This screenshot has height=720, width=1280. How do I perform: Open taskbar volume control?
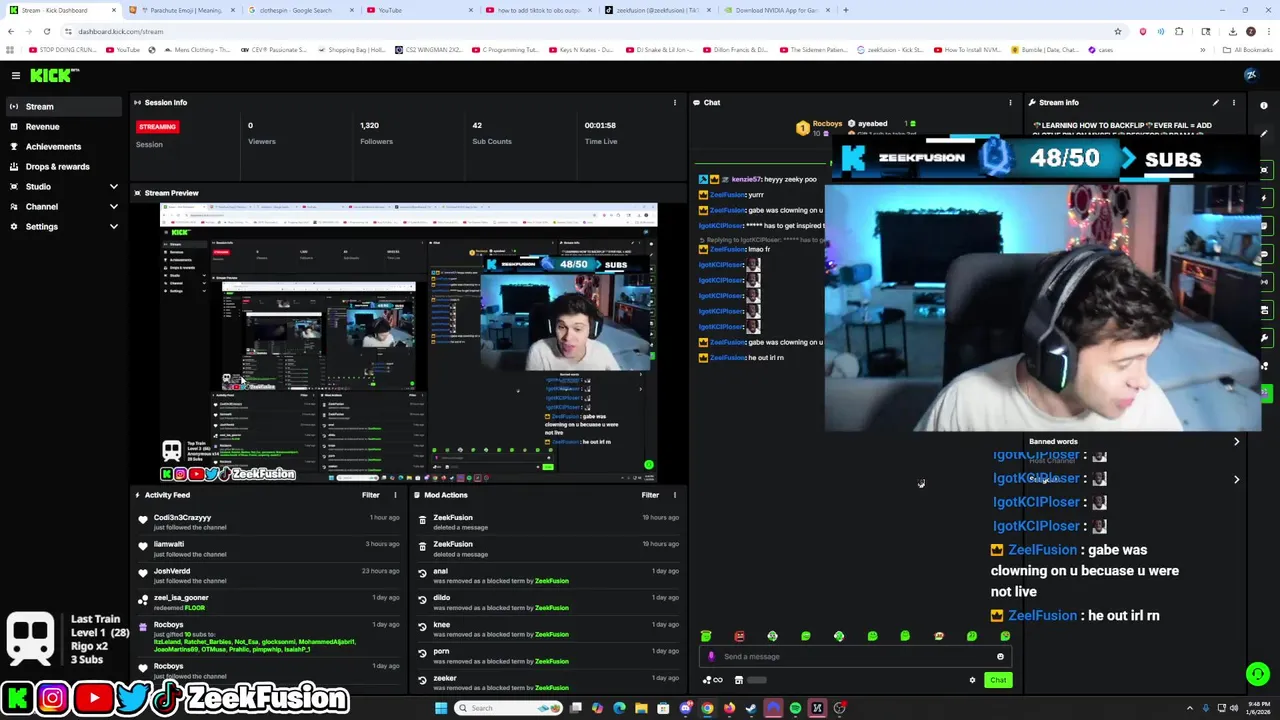point(1233,708)
